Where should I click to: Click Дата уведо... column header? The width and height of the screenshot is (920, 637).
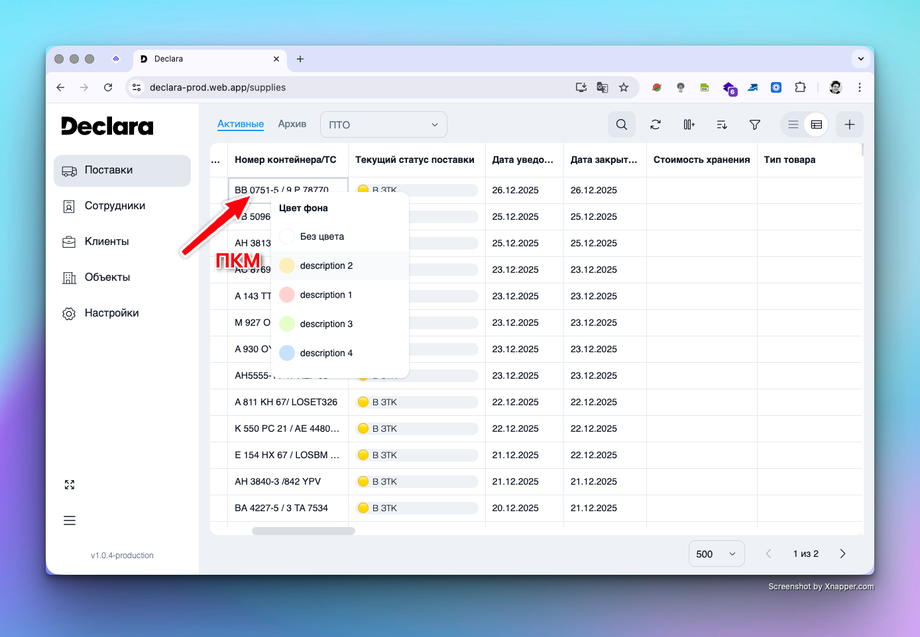(x=523, y=160)
